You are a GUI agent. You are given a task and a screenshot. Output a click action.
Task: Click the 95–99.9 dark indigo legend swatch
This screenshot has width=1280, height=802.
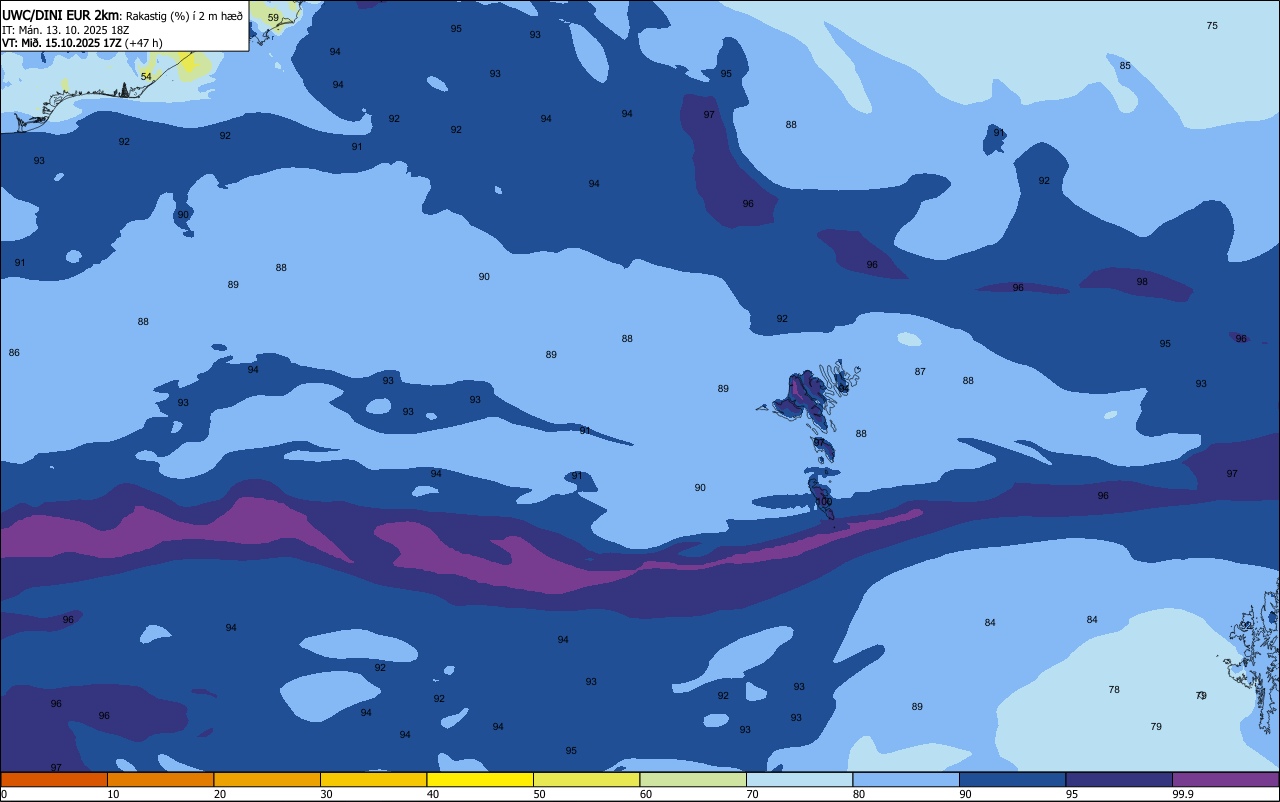(1119, 779)
